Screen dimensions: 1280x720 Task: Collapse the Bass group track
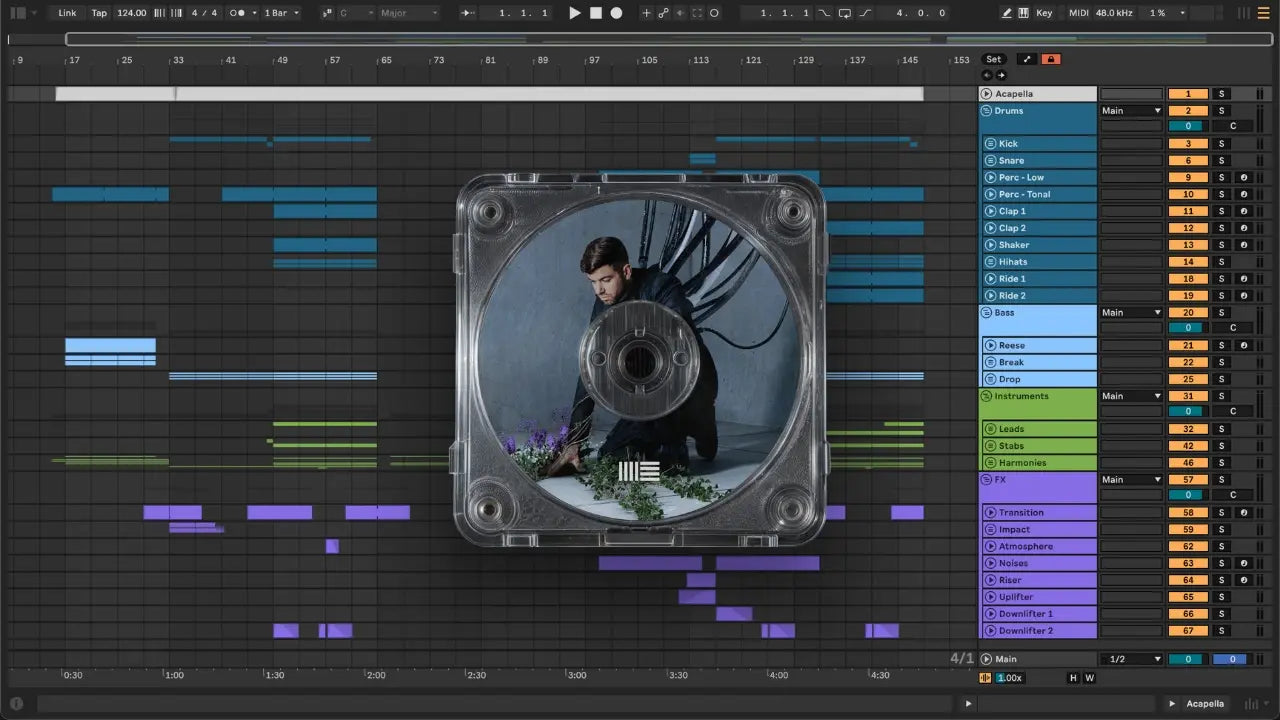point(986,313)
